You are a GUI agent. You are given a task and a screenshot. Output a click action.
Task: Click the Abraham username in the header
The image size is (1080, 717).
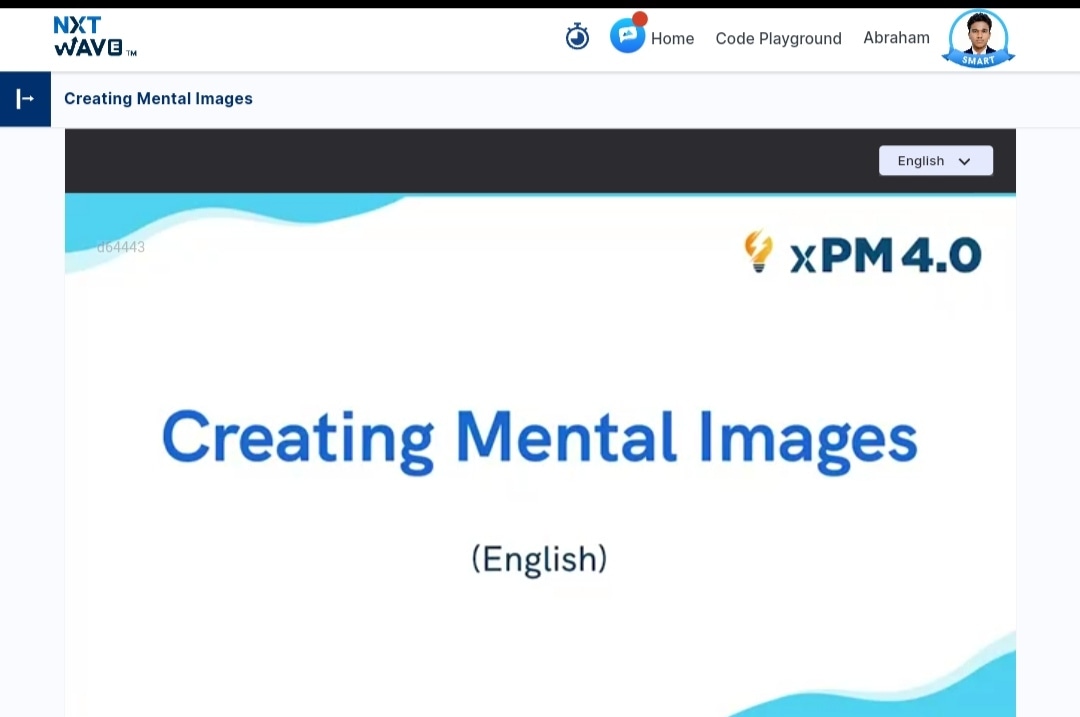[x=896, y=38]
